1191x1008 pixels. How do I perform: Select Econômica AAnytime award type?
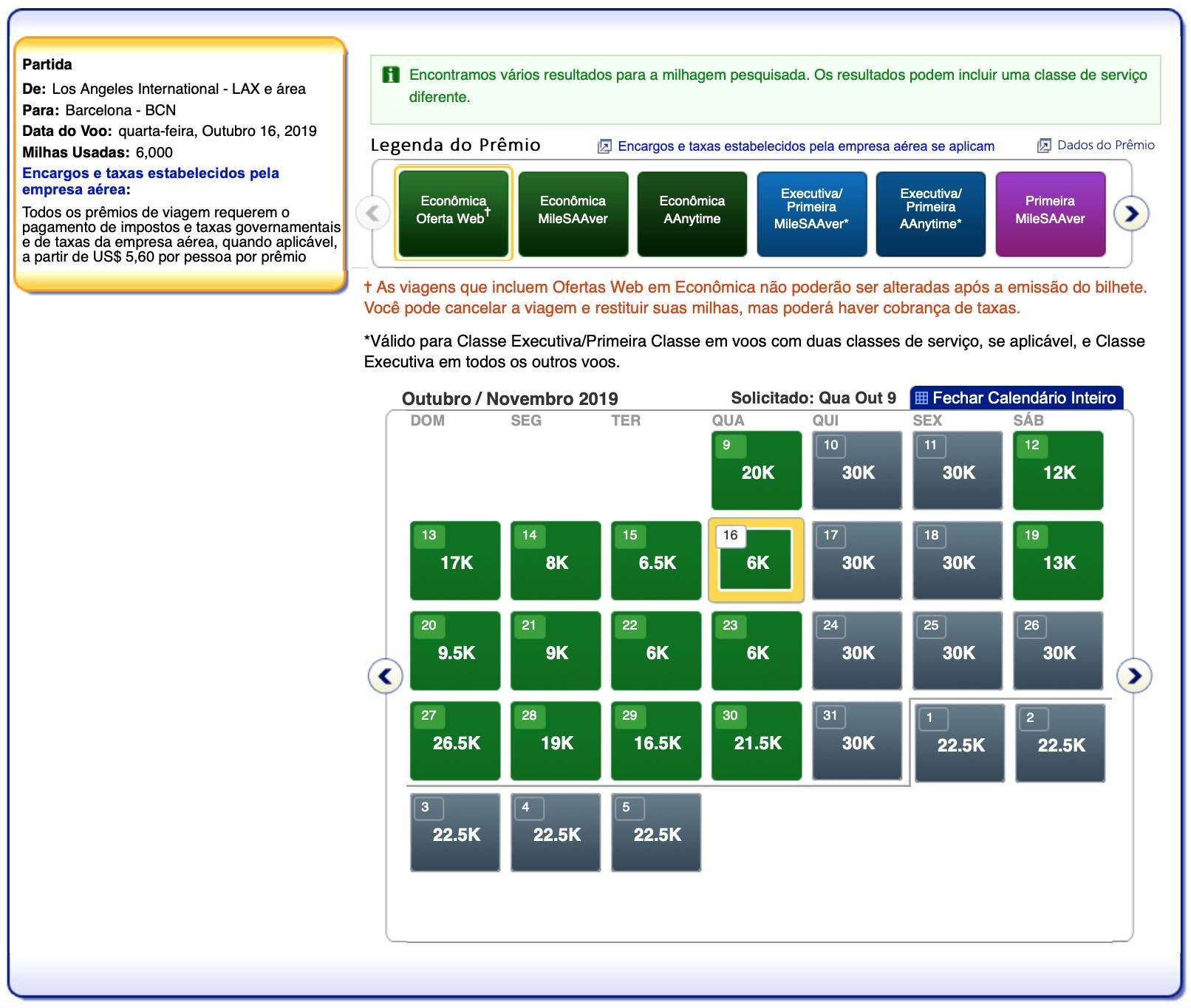[692, 214]
